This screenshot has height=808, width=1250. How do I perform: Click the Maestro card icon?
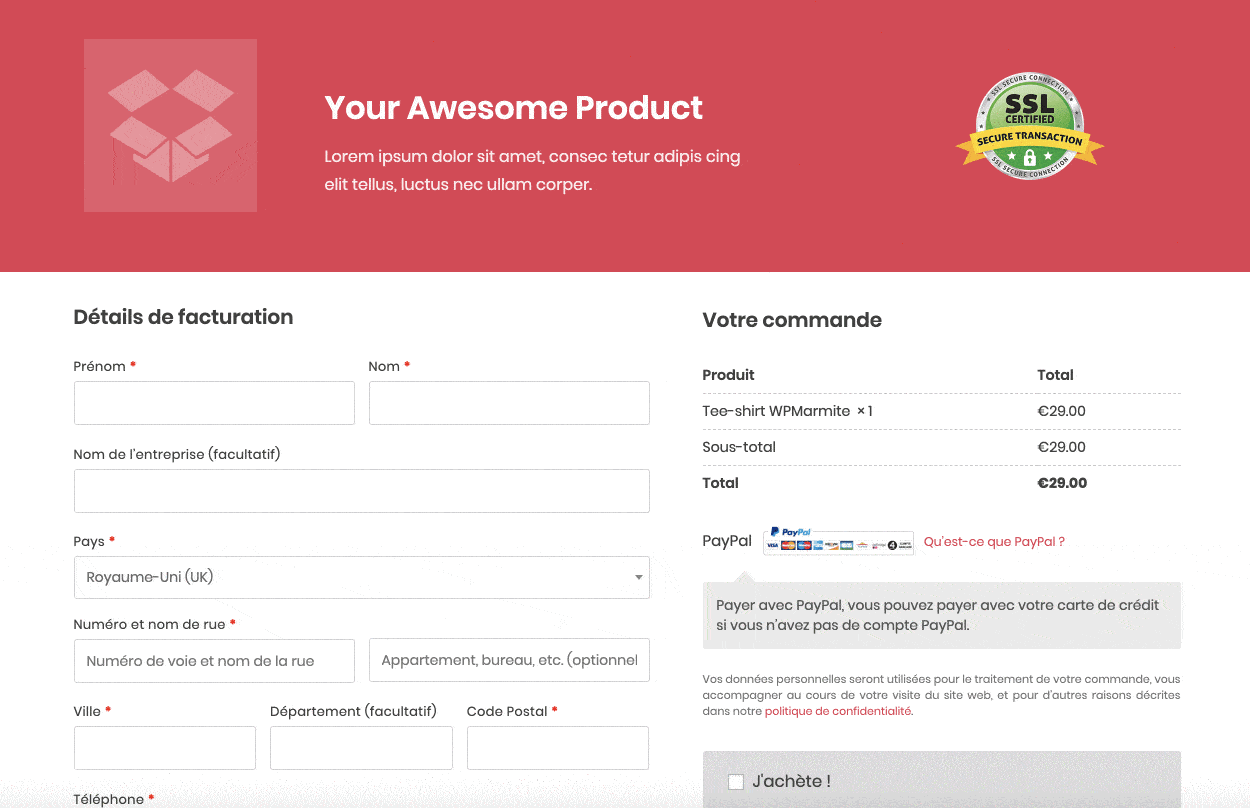[804, 545]
